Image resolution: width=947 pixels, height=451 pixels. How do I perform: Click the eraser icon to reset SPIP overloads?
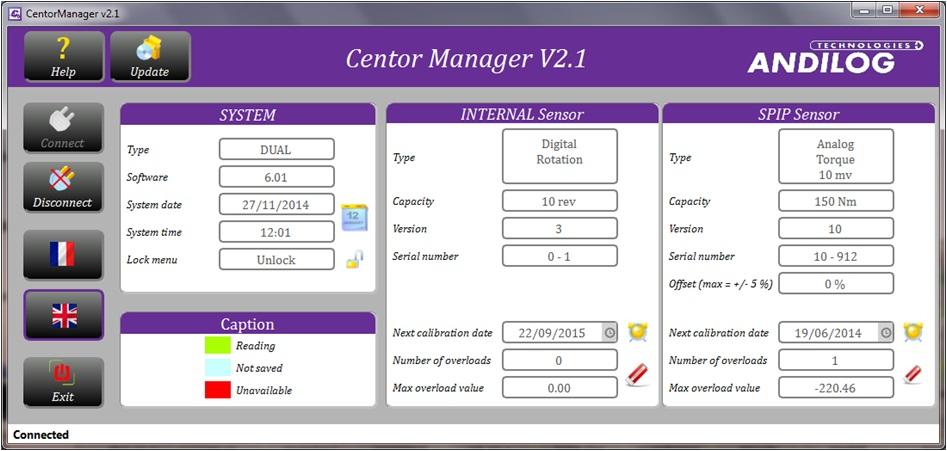tap(912, 375)
